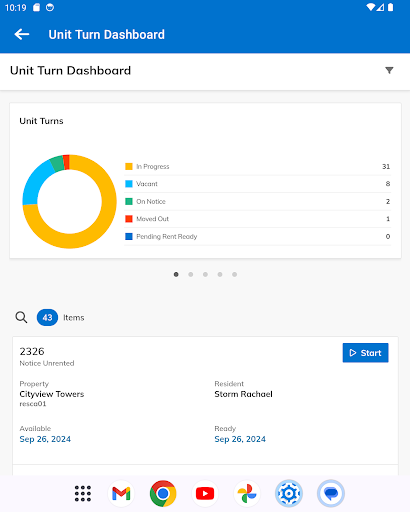Viewport: 410px width, 512px height.
Task: Open Gmail from the dock
Action: [x=121, y=493]
